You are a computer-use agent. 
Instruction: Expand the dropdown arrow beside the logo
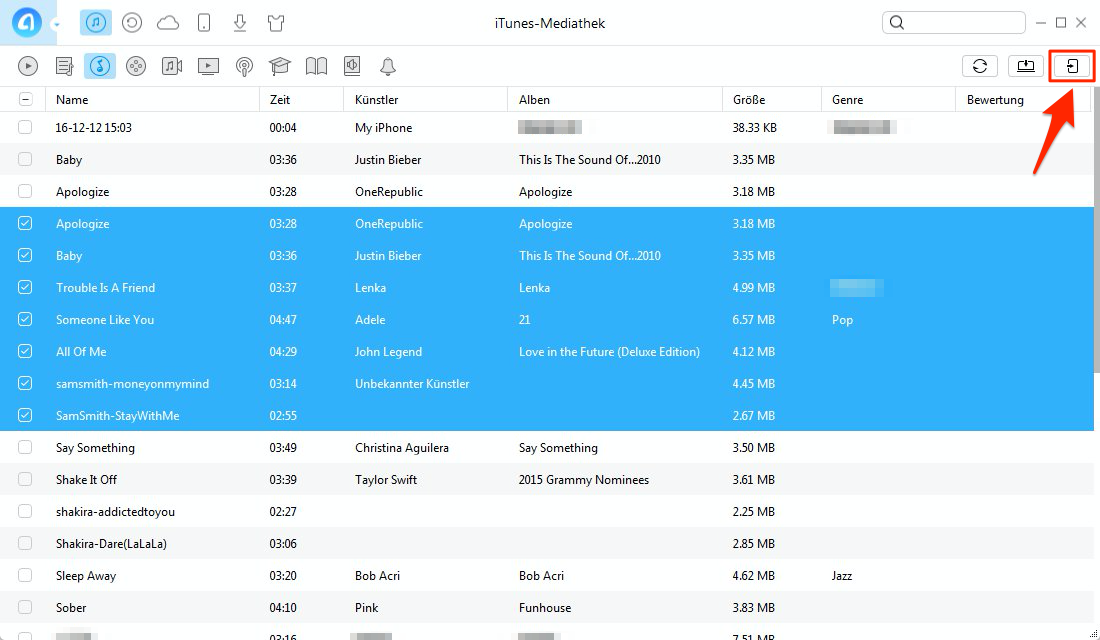pyautogui.click(x=56, y=25)
